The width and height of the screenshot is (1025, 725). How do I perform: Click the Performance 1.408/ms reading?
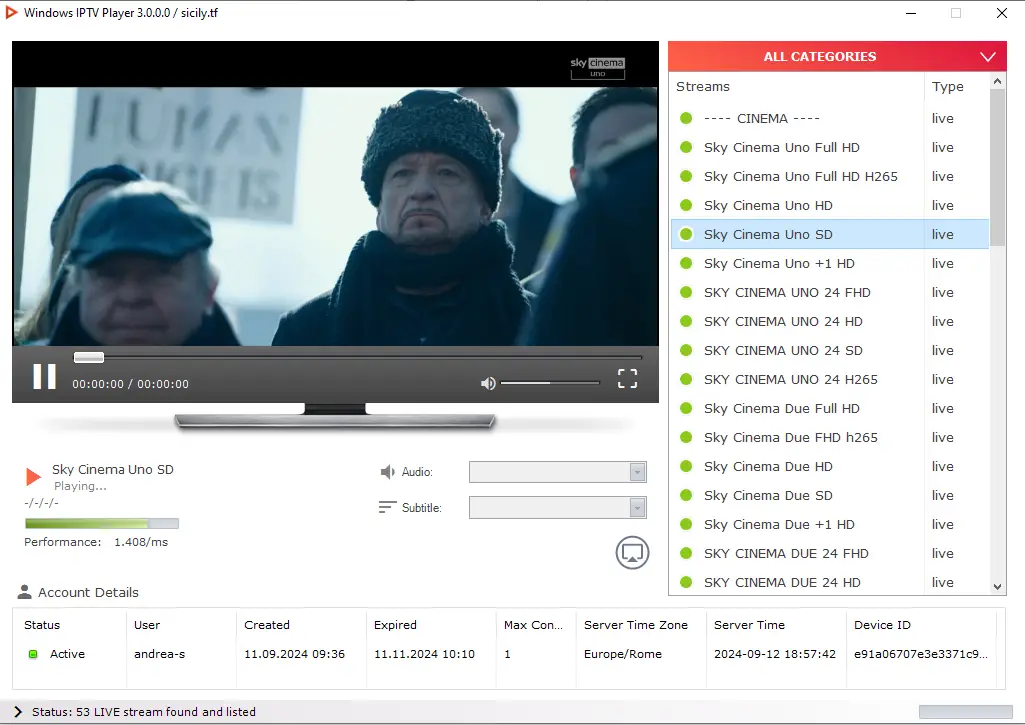(x=96, y=542)
